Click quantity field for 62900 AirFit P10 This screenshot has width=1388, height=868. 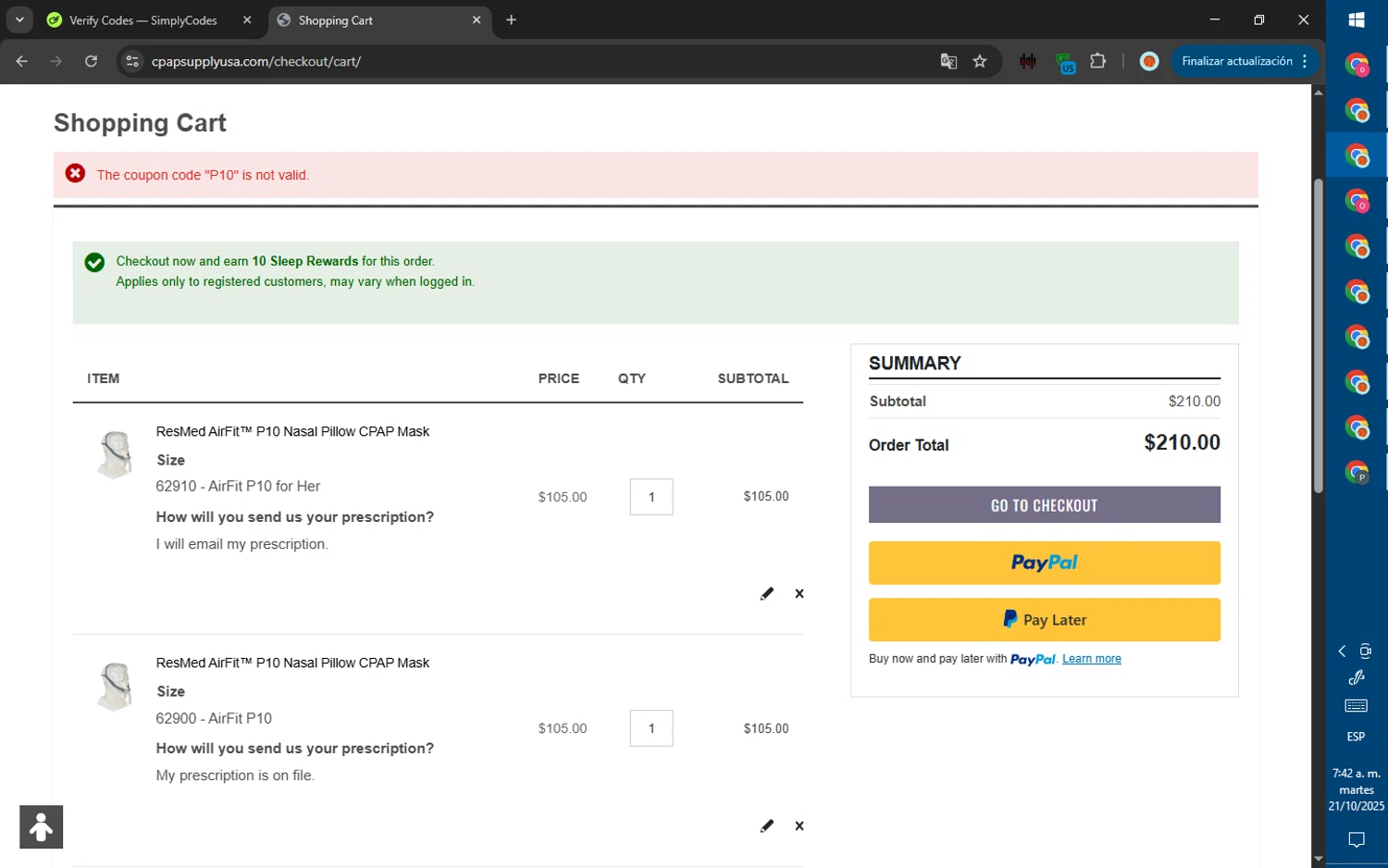(651, 728)
